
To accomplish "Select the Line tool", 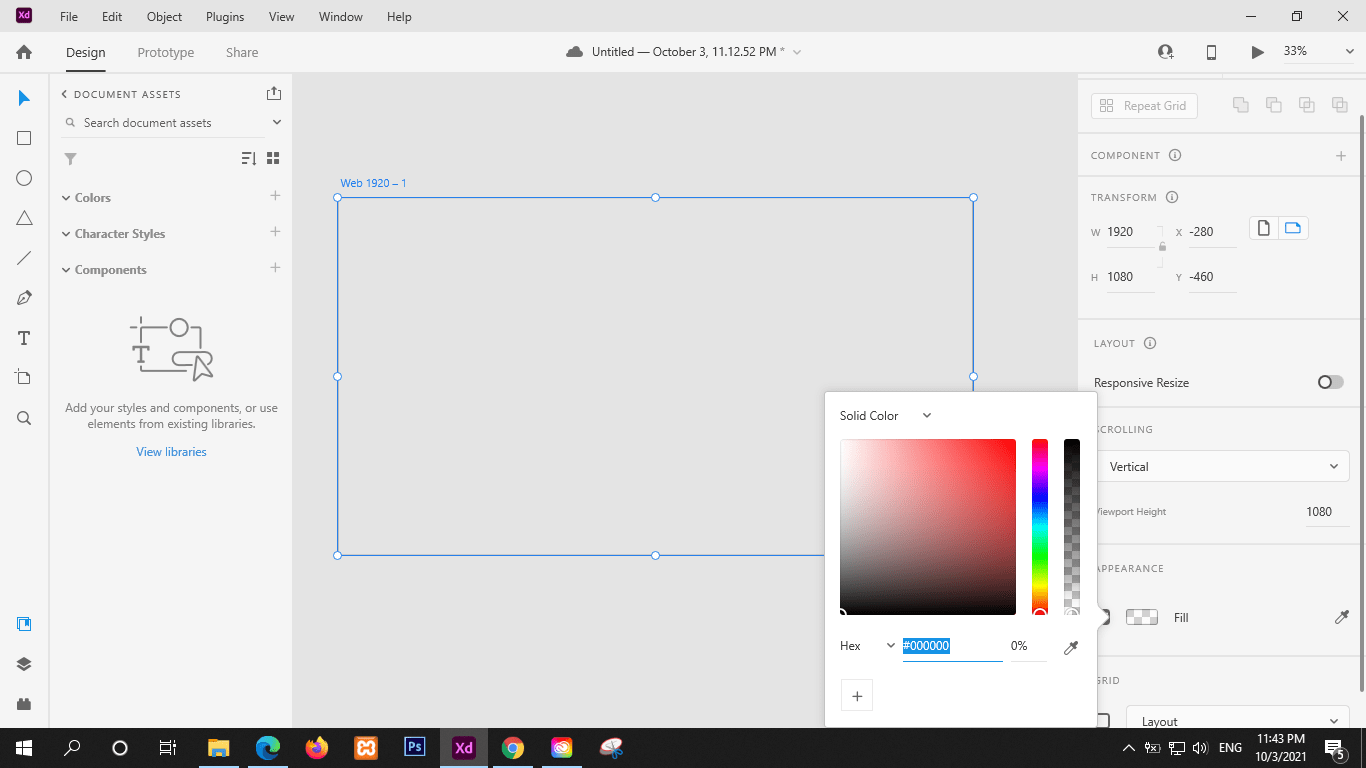I will 23,258.
